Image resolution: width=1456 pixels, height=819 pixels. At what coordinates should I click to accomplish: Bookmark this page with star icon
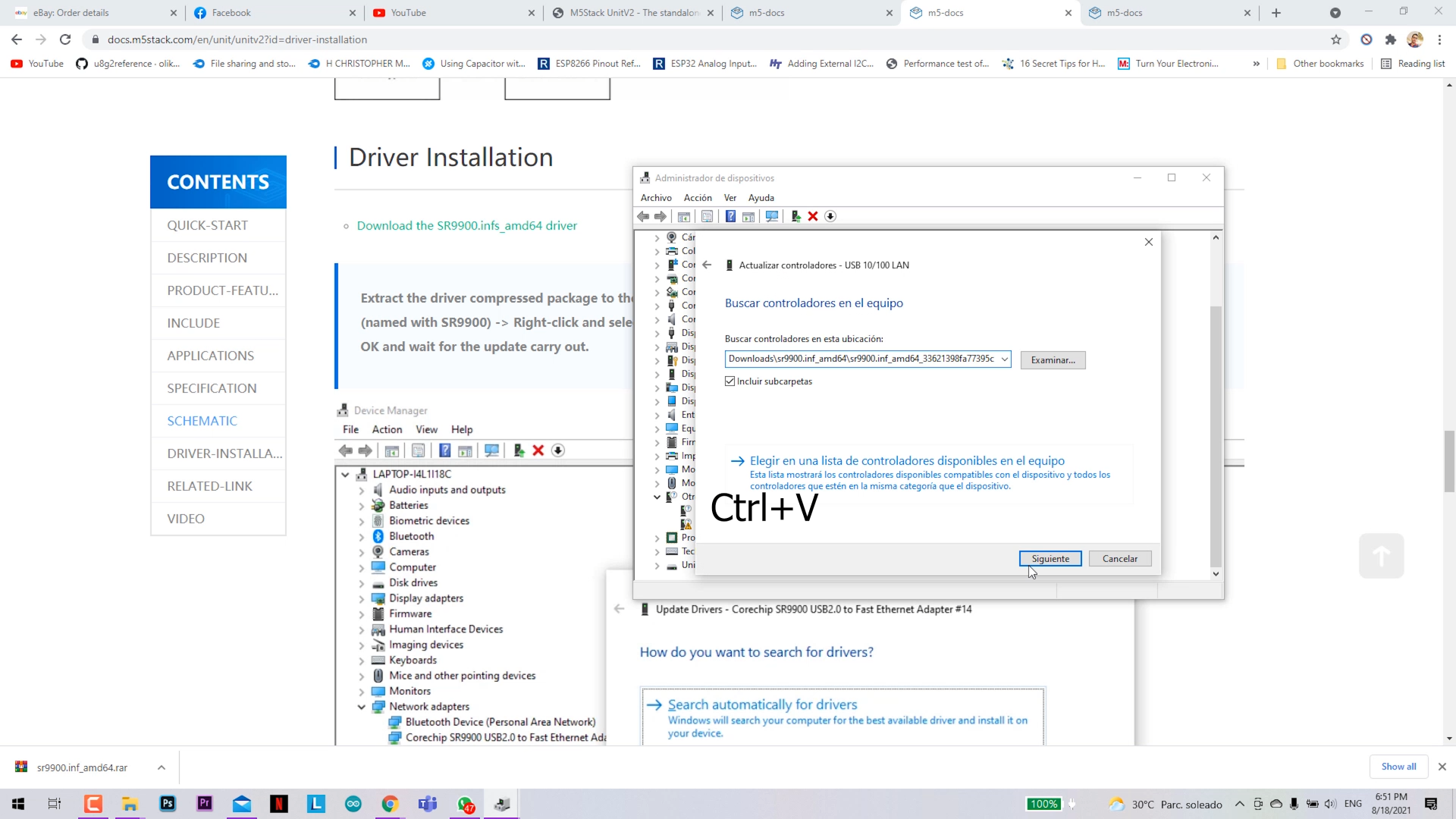[1336, 39]
